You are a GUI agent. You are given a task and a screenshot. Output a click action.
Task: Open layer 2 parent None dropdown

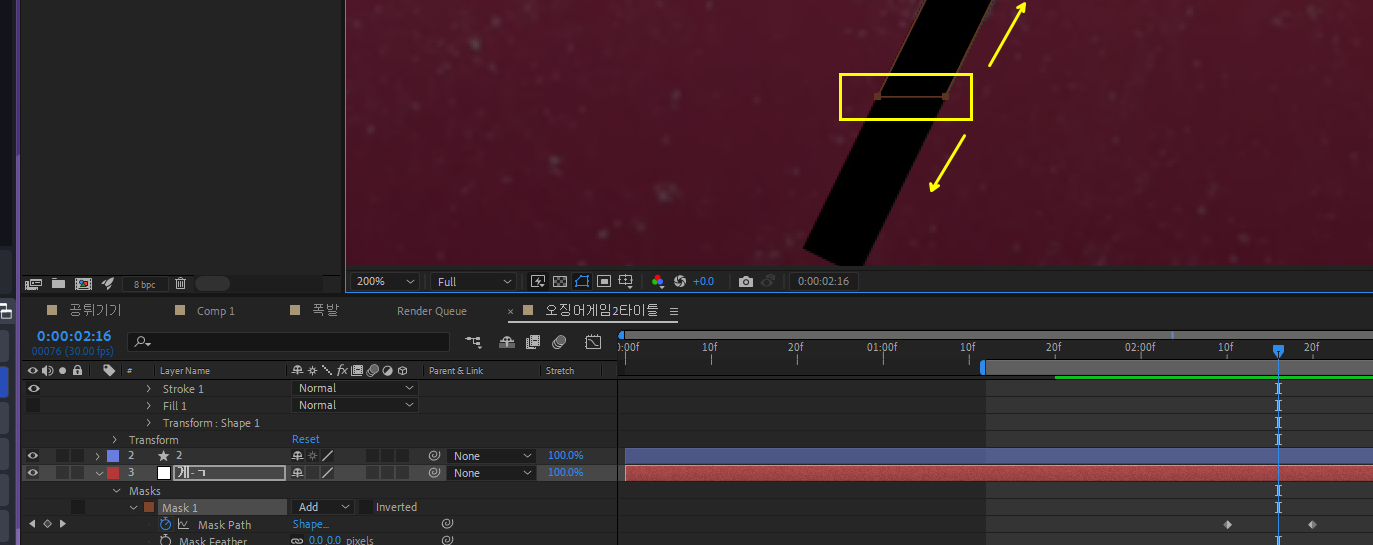coord(492,456)
